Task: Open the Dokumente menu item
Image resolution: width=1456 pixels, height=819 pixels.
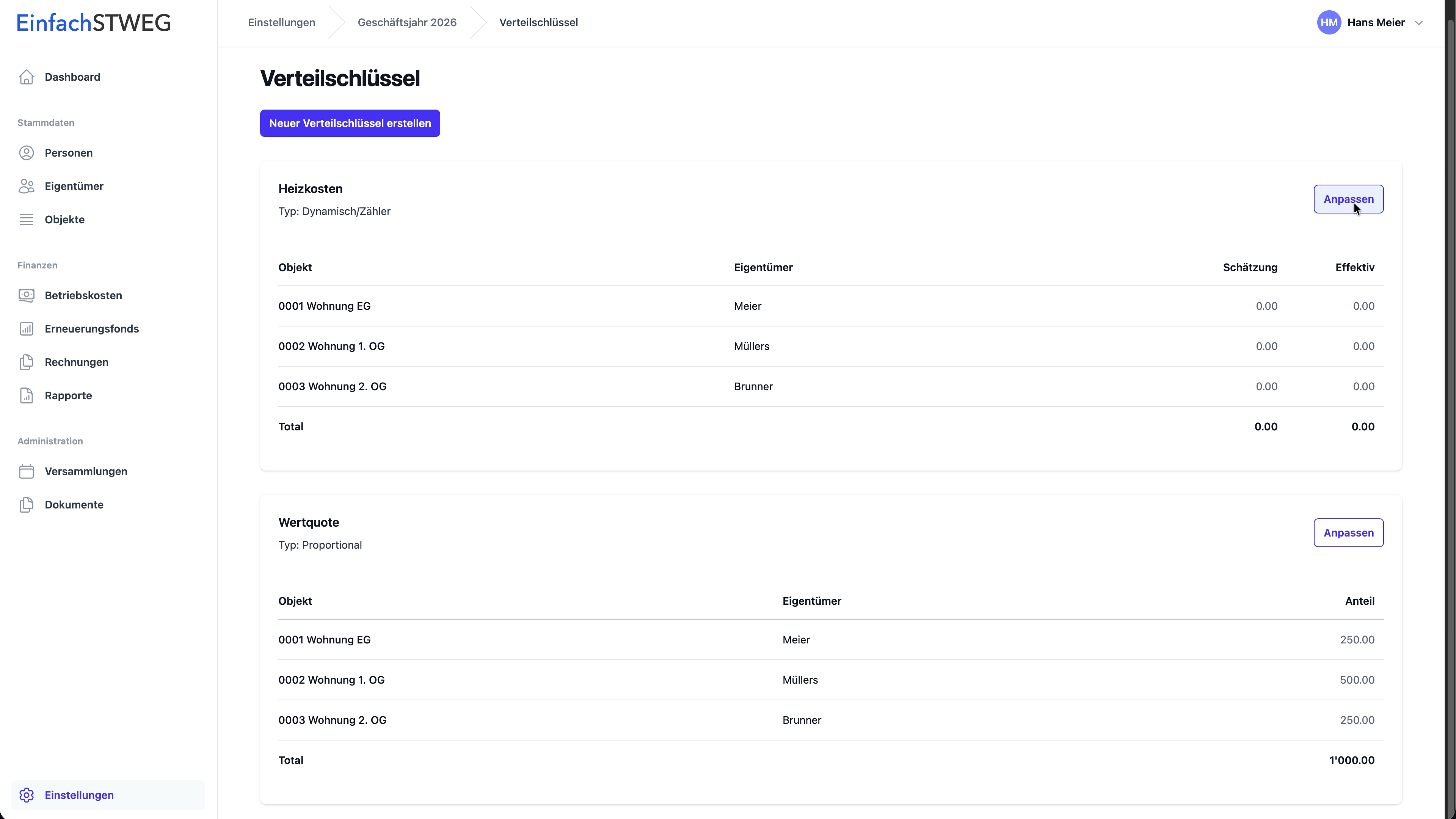Action: pos(74,504)
